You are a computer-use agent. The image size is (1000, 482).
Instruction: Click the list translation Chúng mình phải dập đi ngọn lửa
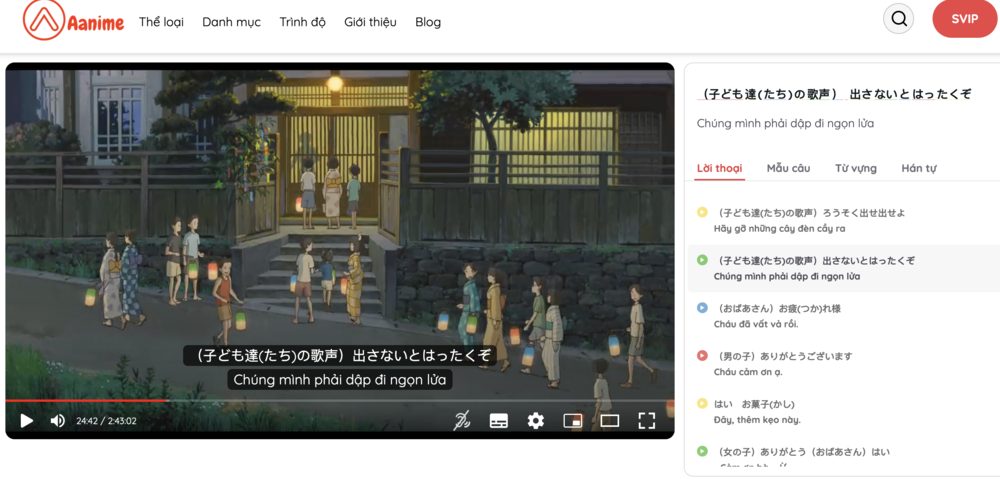[787, 276]
